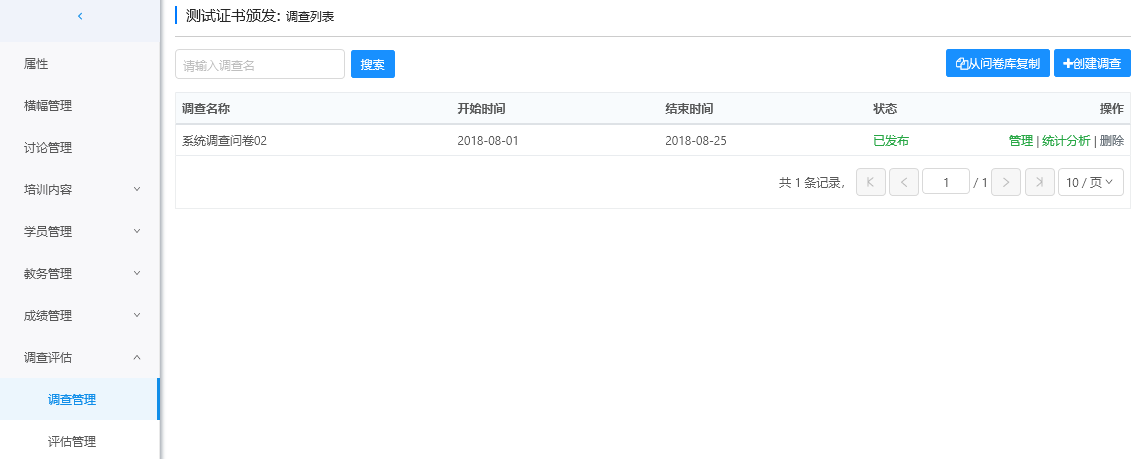Expand the 培训内容 menu
The height and width of the screenshot is (459, 1135).
tap(80, 189)
